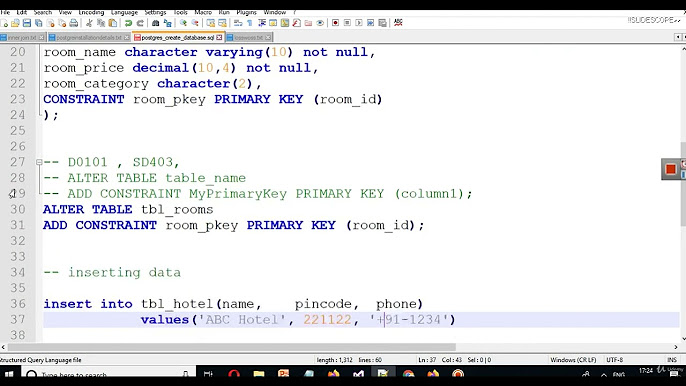The height and width of the screenshot is (386, 686).
Task: Click the UTF-8 encoding status field
Action: click(x=615, y=360)
